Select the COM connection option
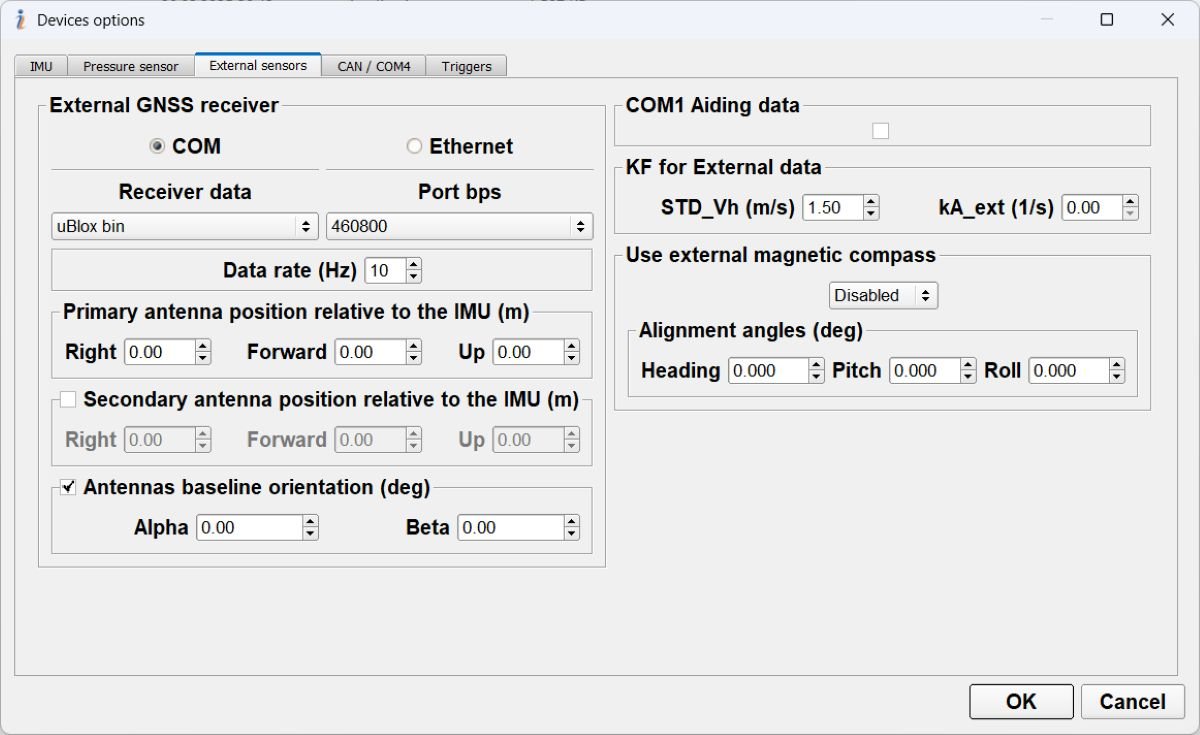The width and height of the screenshot is (1200, 735). (x=156, y=146)
